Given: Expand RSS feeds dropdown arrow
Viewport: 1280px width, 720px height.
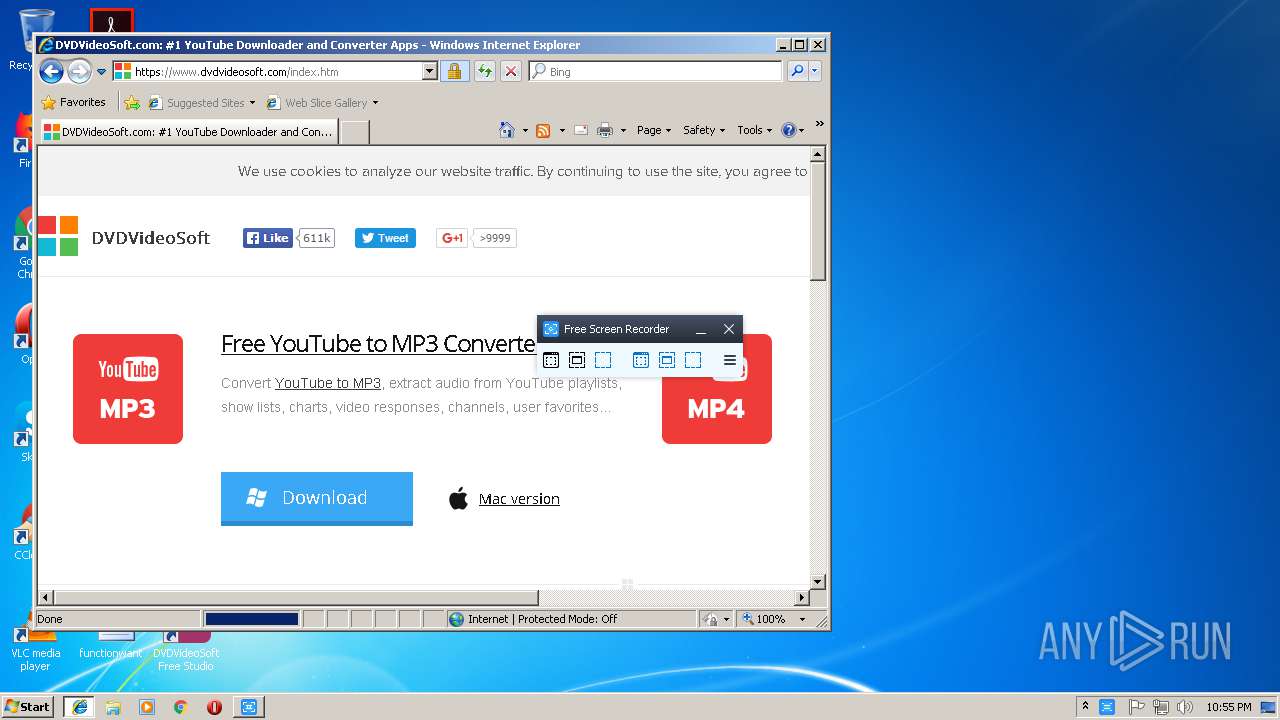Looking at the screenshot, I should click(562, 130).
